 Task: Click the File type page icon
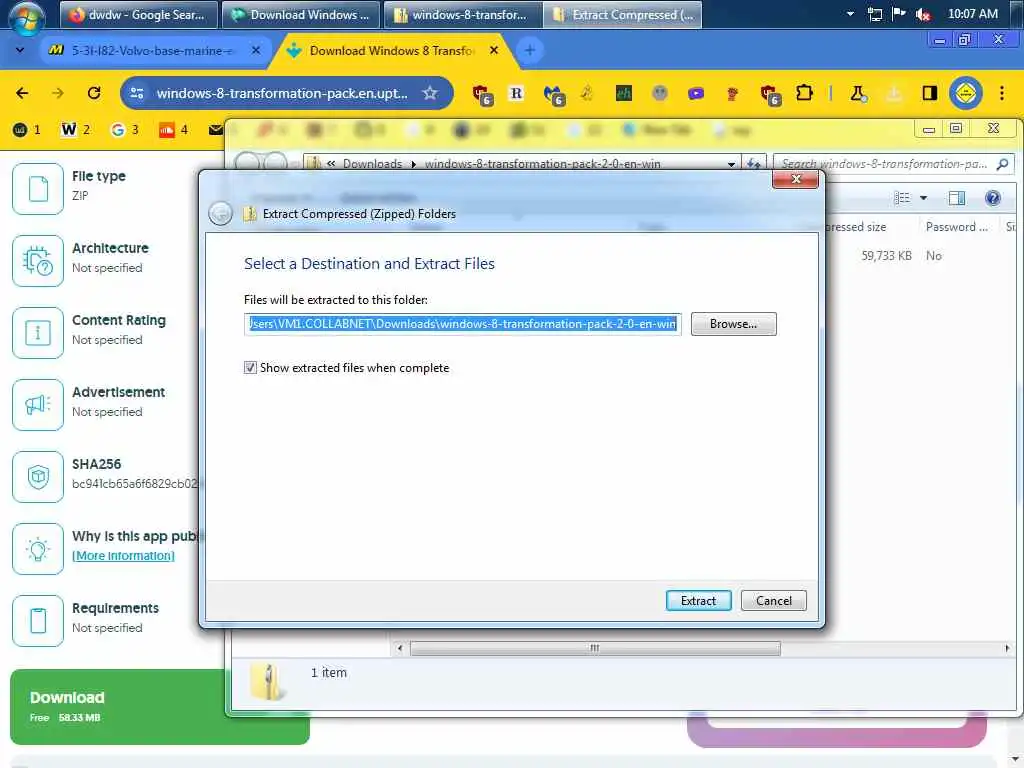tap(38, 189)
